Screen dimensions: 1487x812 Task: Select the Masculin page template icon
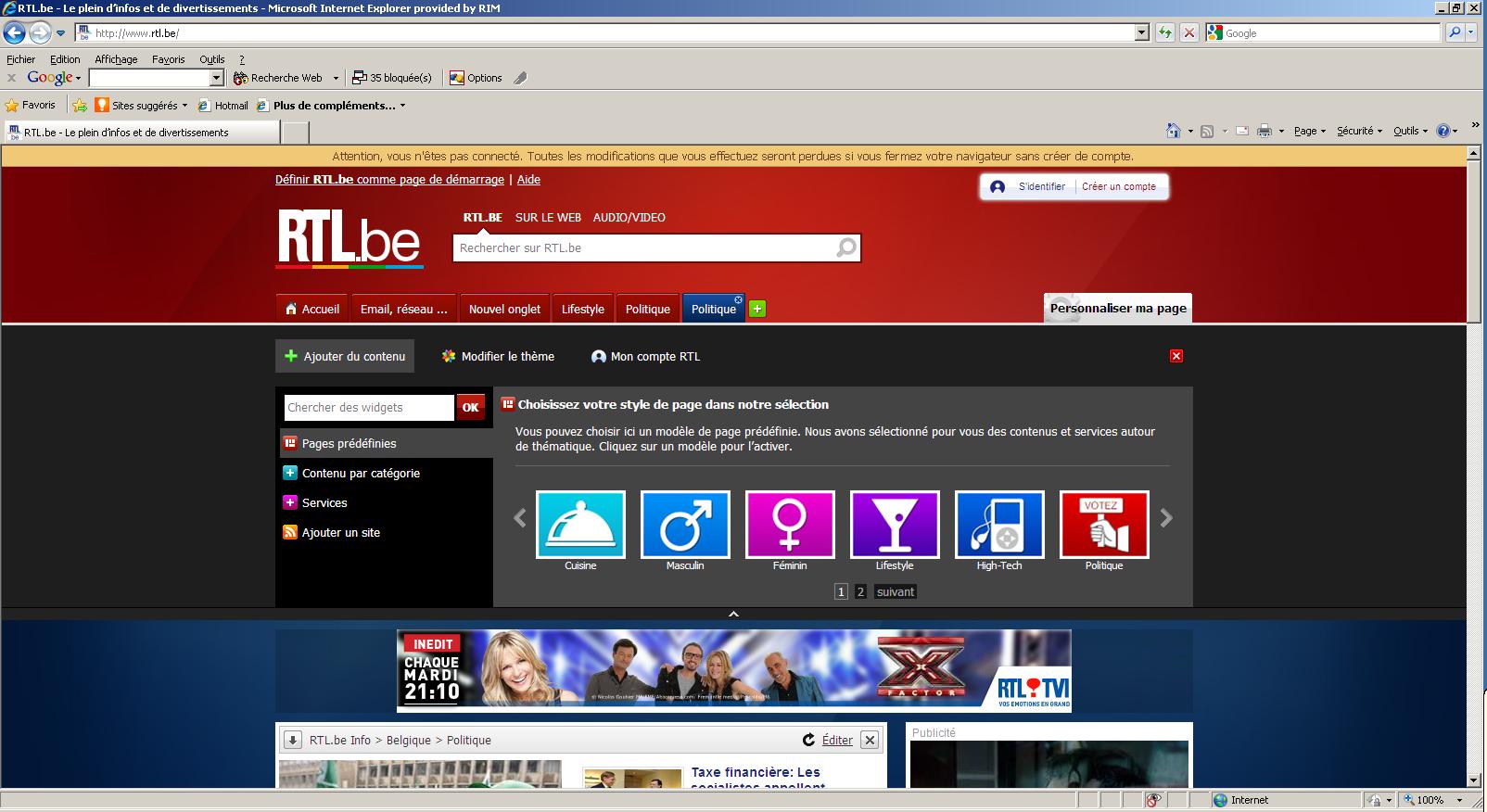[685, 525]
